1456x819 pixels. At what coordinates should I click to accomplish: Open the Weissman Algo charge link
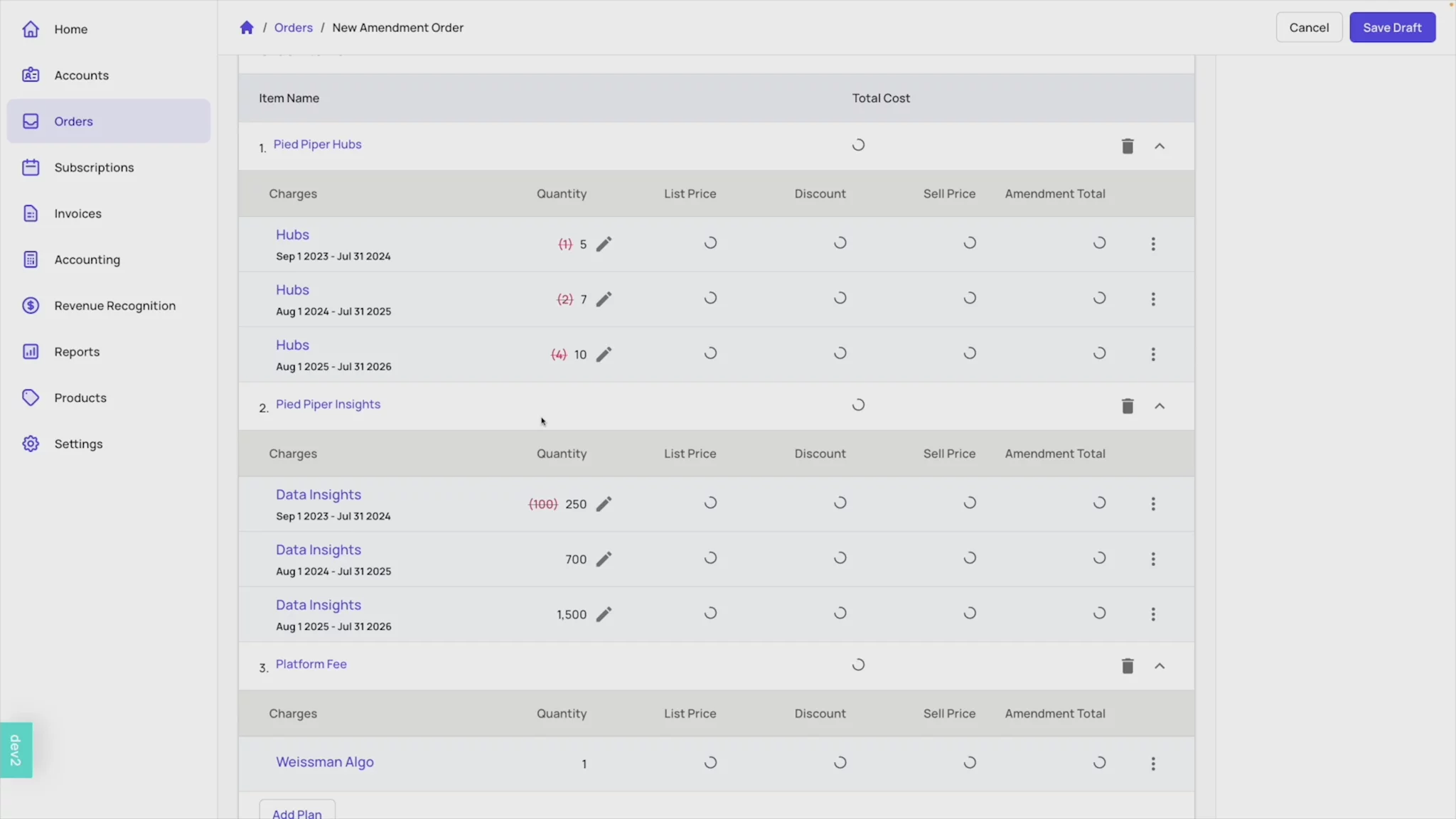[324, 762]
